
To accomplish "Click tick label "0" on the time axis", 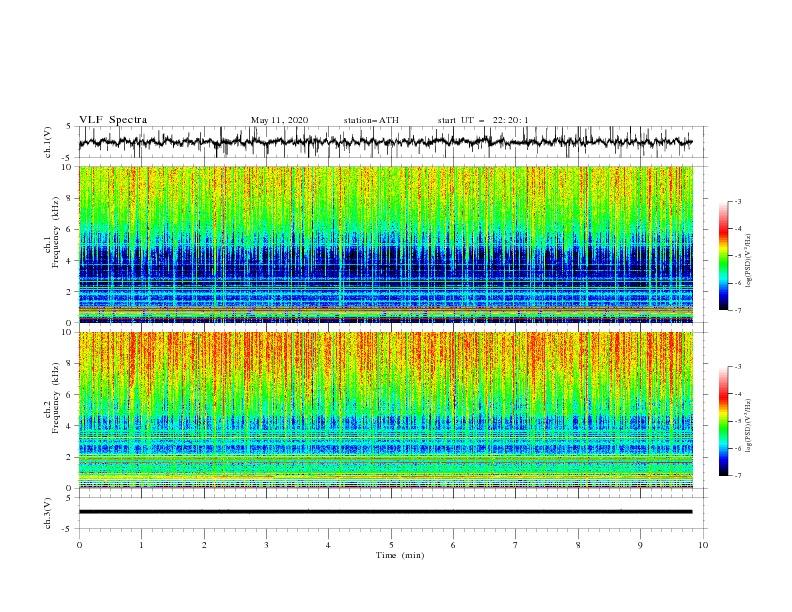I will pos(79,545).
